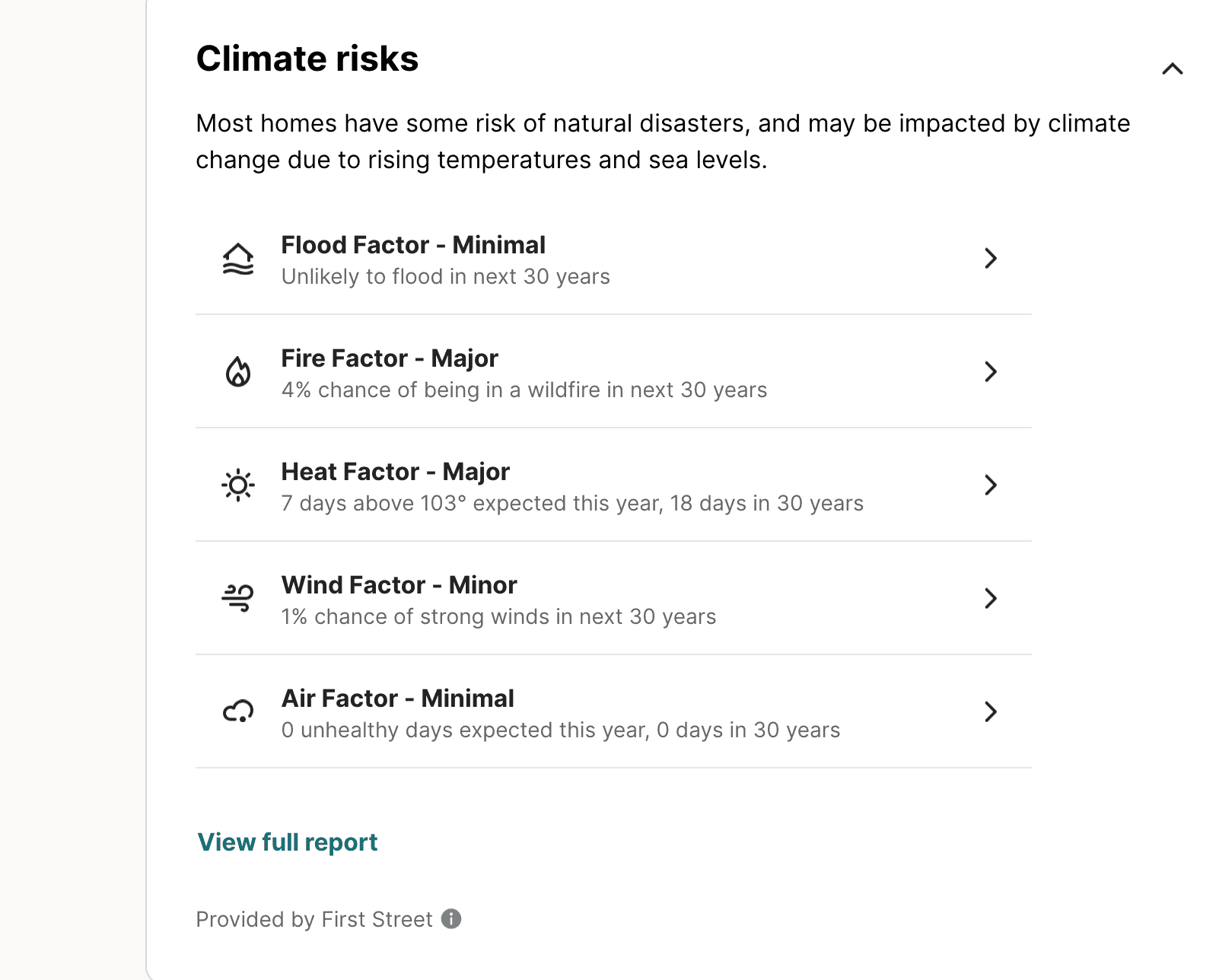Screen dimensions: 1216x980
Task: Expand the Fire Factor row chevron
Action: click(990, 372)
